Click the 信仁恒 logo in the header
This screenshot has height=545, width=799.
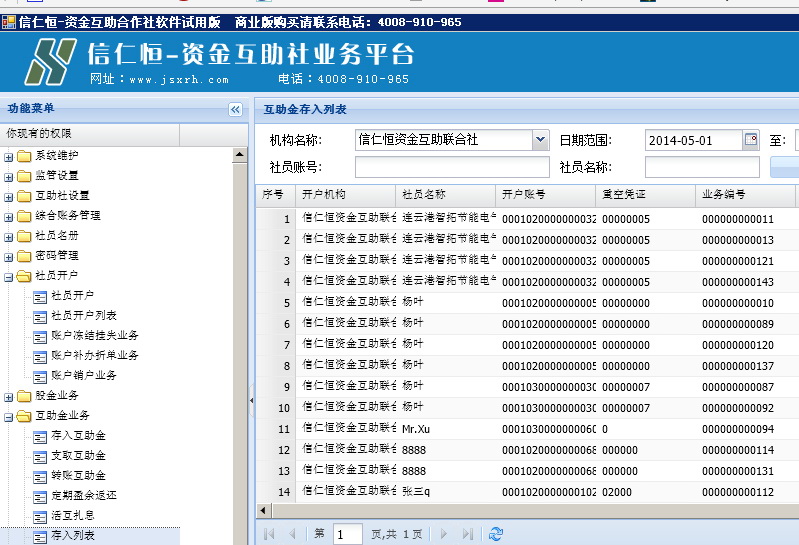pyautogui.click(x=50, y=62)
